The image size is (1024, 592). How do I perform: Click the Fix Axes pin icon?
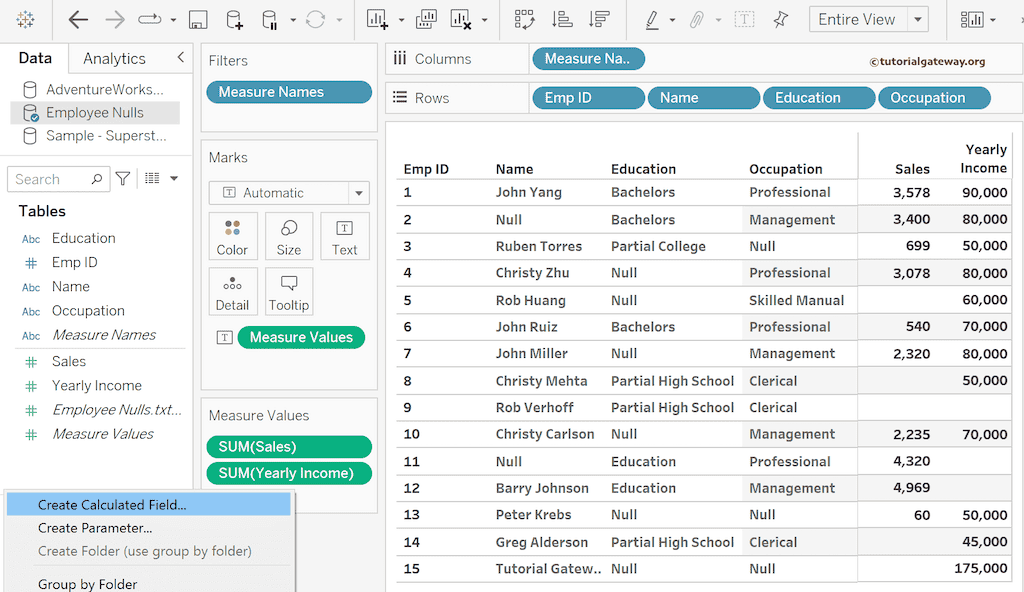(781, 20)
